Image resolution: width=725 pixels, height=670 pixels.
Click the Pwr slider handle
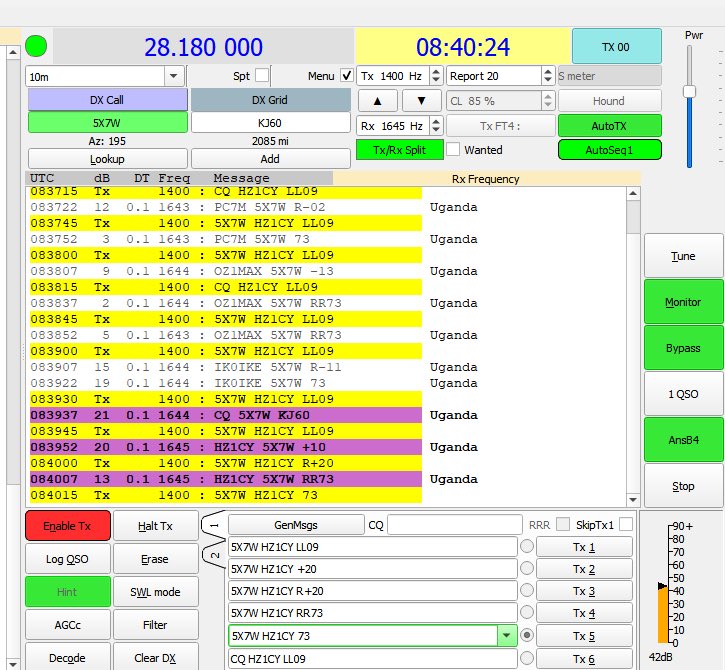[x=689, y=91]
